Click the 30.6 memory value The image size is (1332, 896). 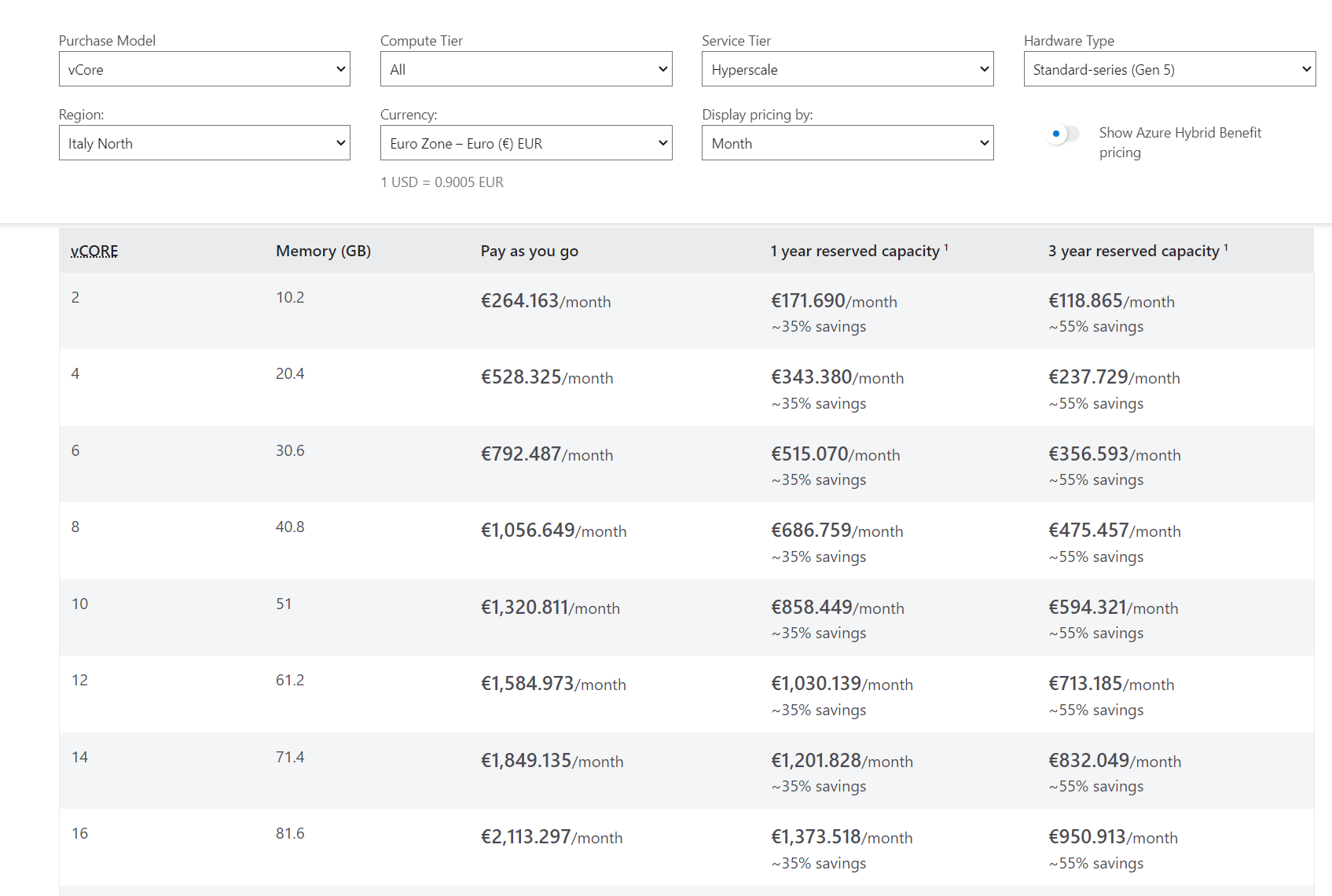tap(290, 450)
